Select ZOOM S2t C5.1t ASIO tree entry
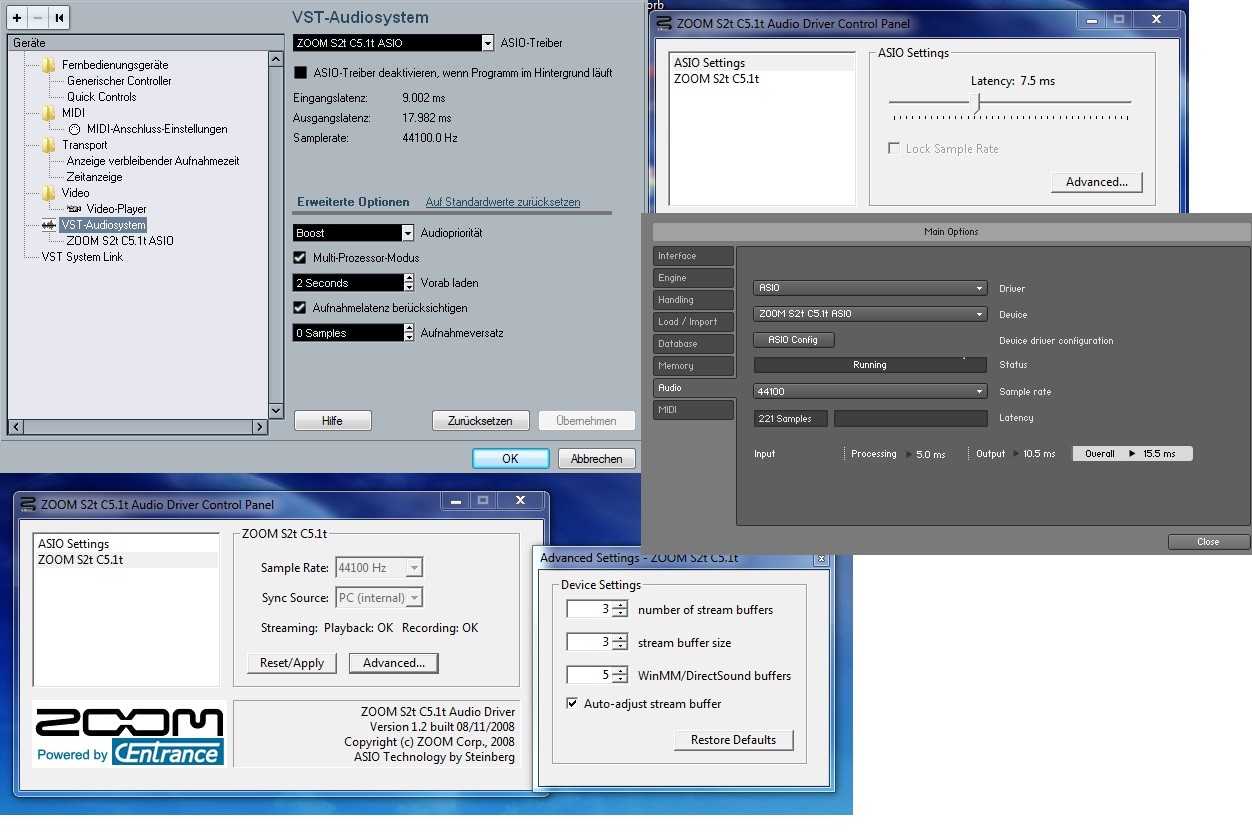The width and height of the screenshot is (1252, 833). click(120, 241)
